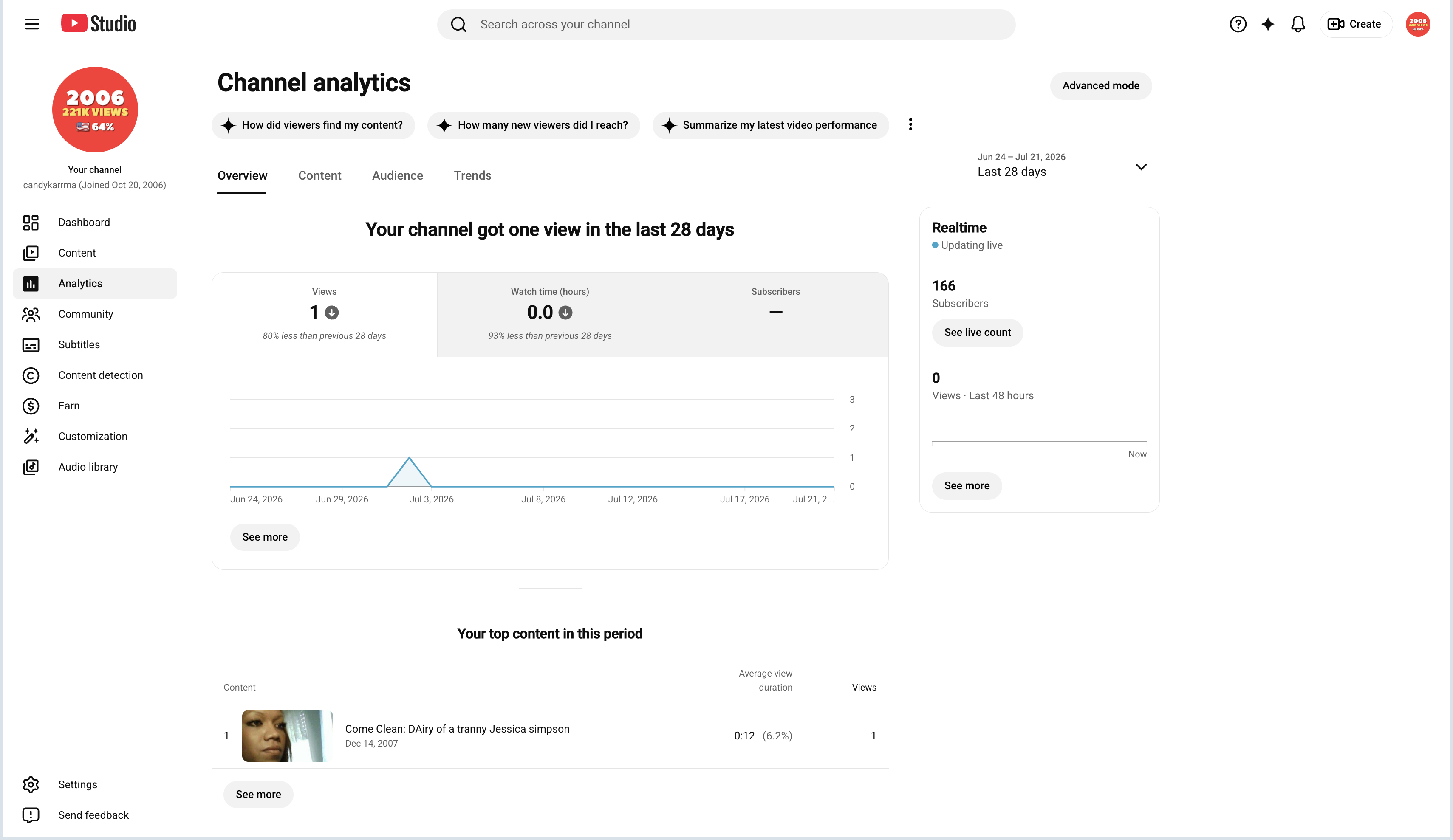Open Audio library label in sidebar
The width and height of the screenshot is (1453, 840).
pos(88,467)
